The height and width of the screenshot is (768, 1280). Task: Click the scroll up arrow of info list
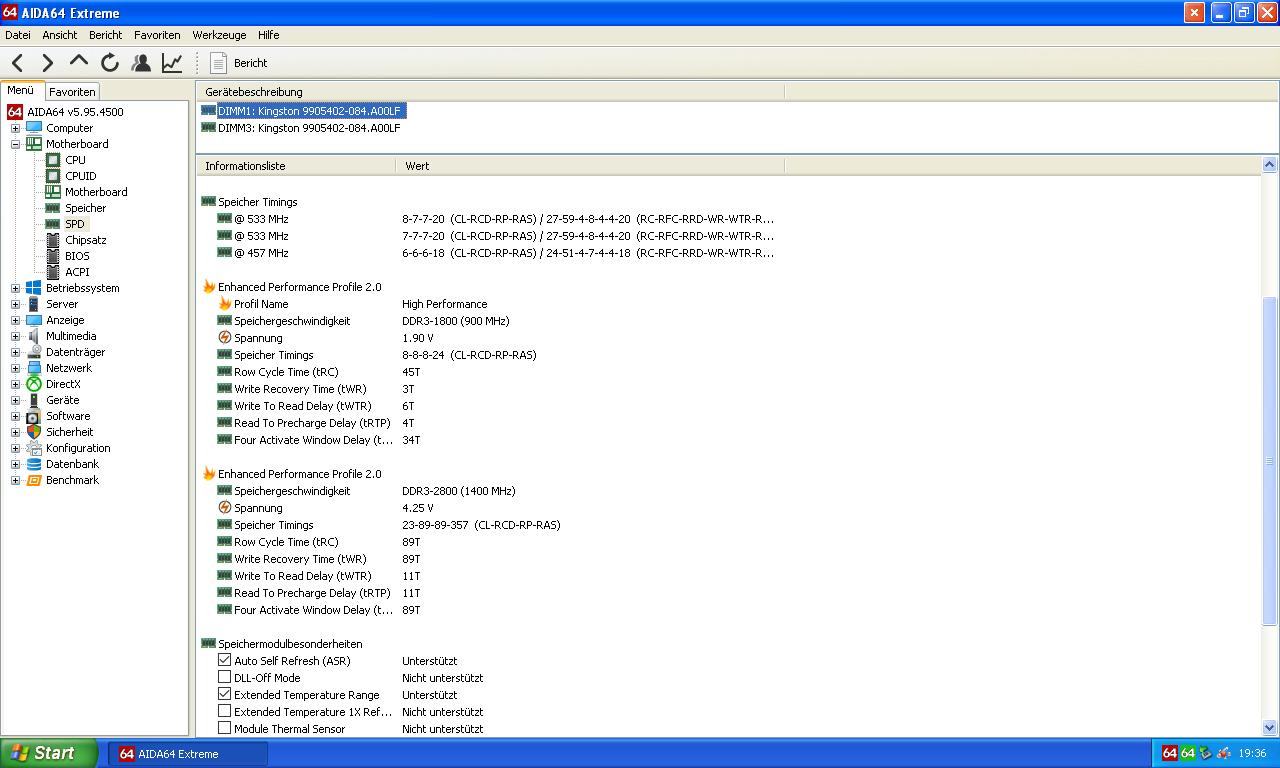tap(1270, 164)
